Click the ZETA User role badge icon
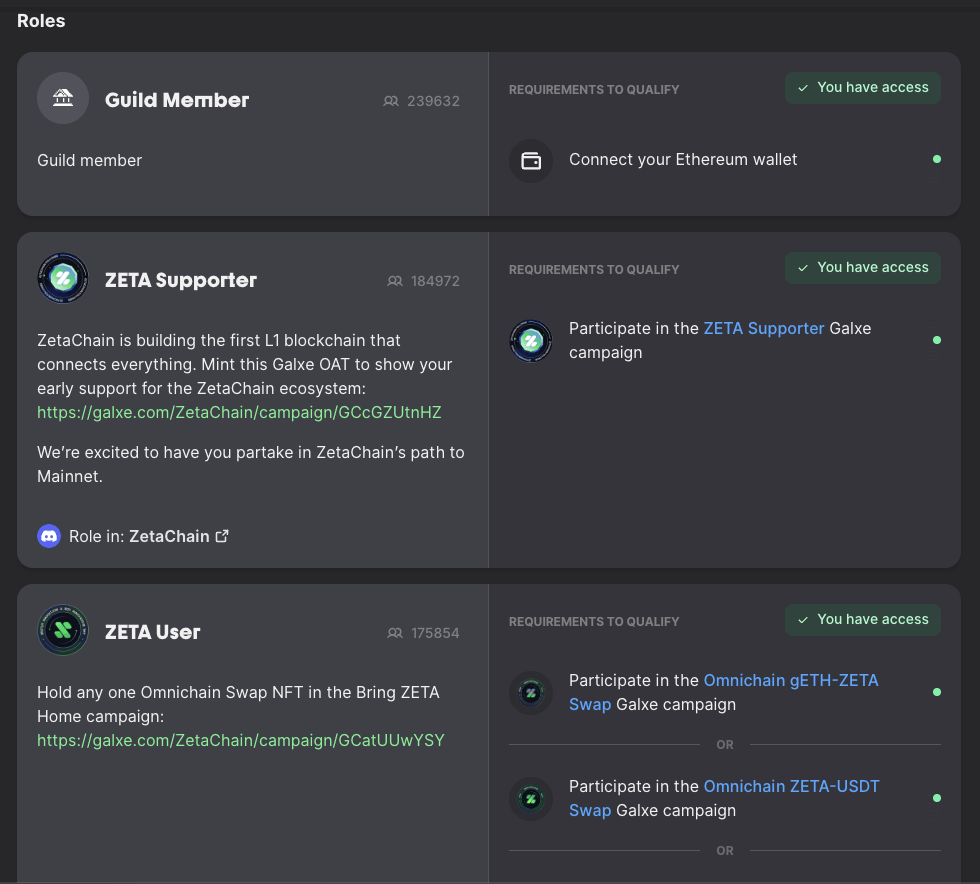The height and width of the screenshot is (884, 980). 62,629
